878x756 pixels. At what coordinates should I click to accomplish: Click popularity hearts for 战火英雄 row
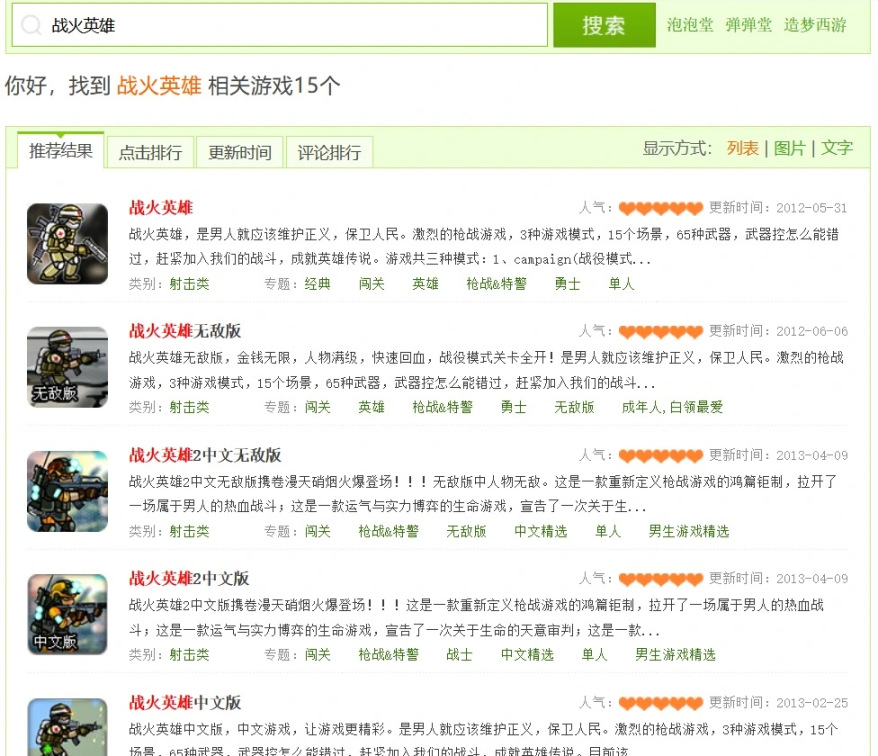click(661, 209)
